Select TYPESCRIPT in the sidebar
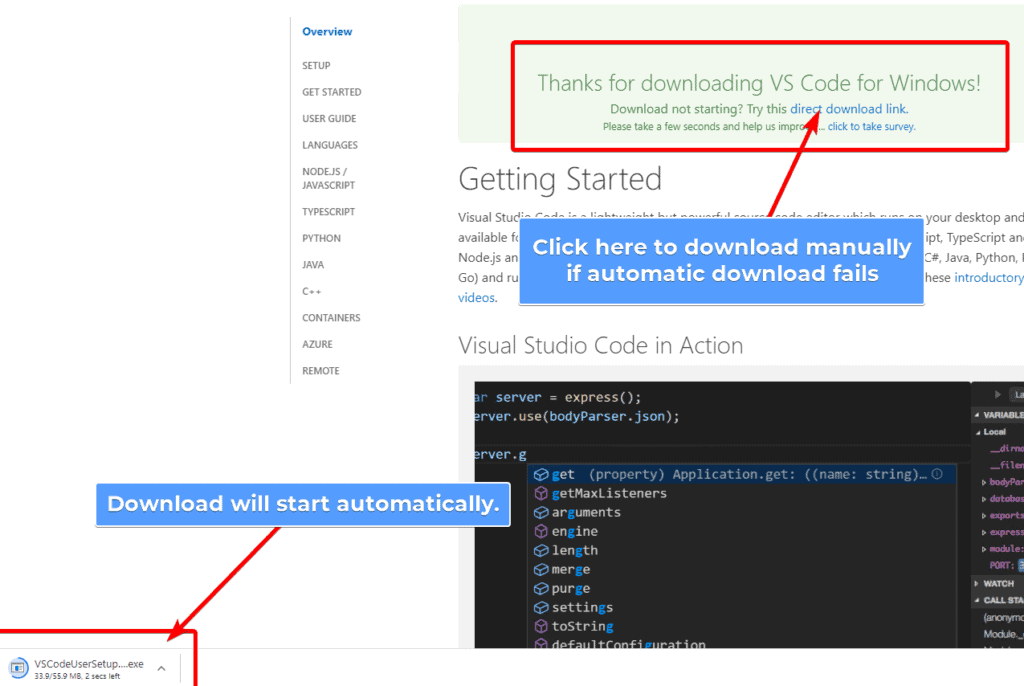Image resolution: width=1024 pixels, height=686 pixels. pos(328,212)
